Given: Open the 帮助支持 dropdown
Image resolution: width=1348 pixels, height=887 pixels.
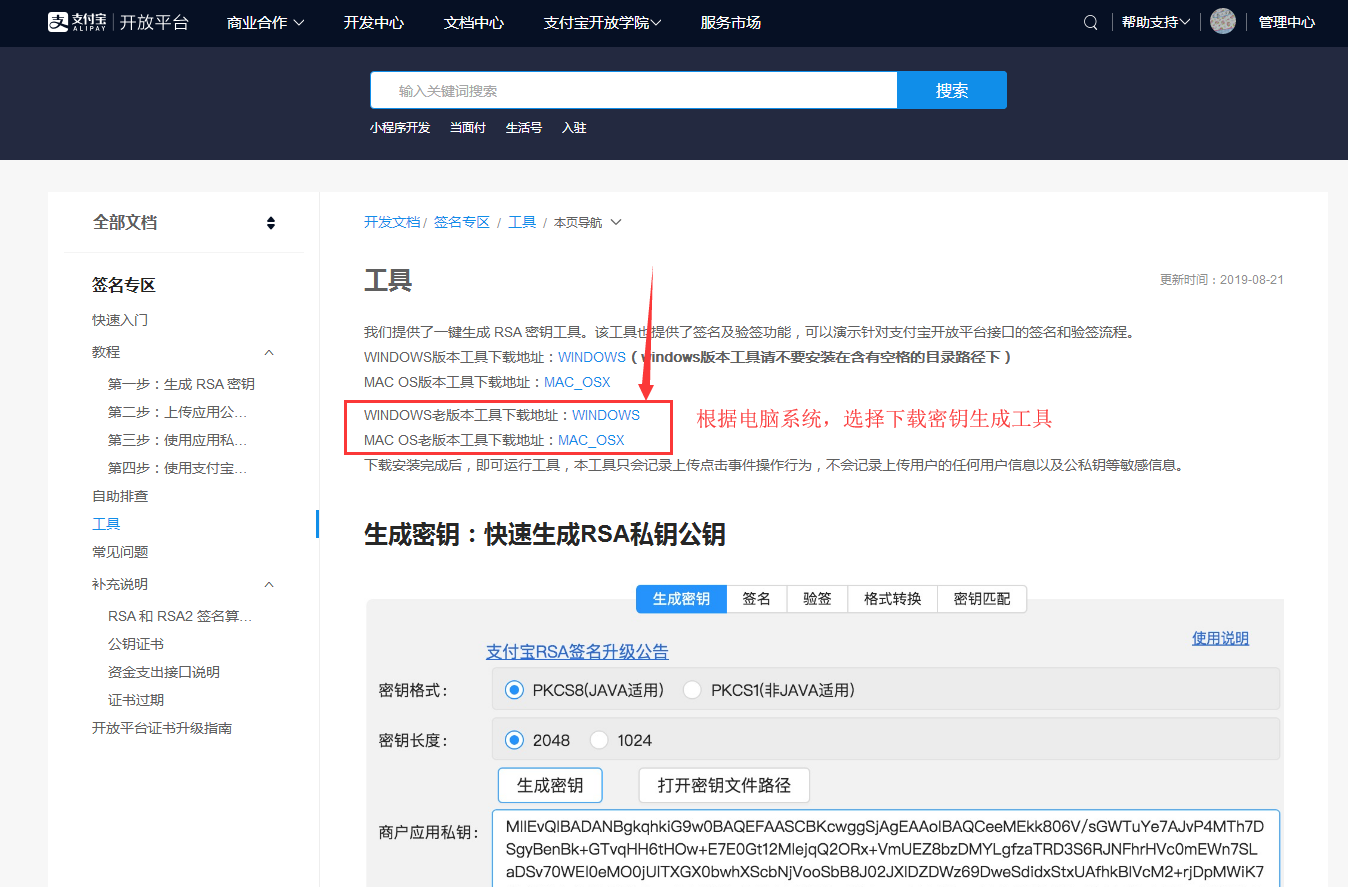Looking at the screenshot, I should click(1155, 22).
